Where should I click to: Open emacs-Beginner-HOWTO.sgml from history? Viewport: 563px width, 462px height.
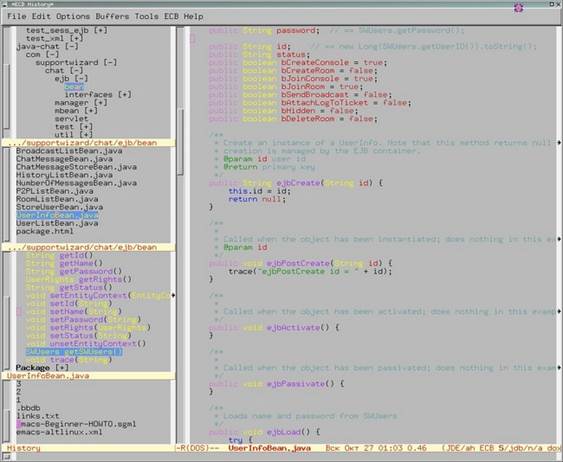pyautogui.click(x=76, y=424)
